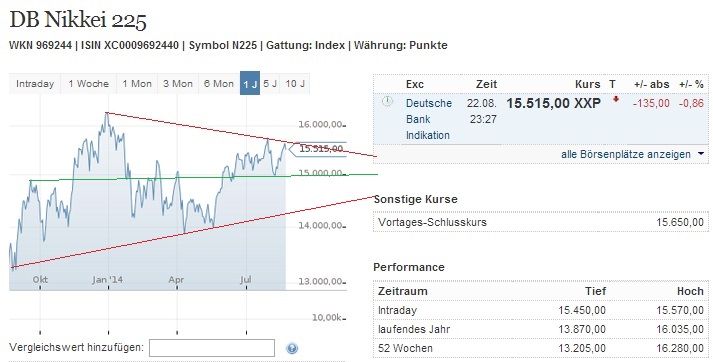Click the laufendes Jahr row label
Image resolution: width=713 pixels, height=362 pixels.
tap(414, 329)
